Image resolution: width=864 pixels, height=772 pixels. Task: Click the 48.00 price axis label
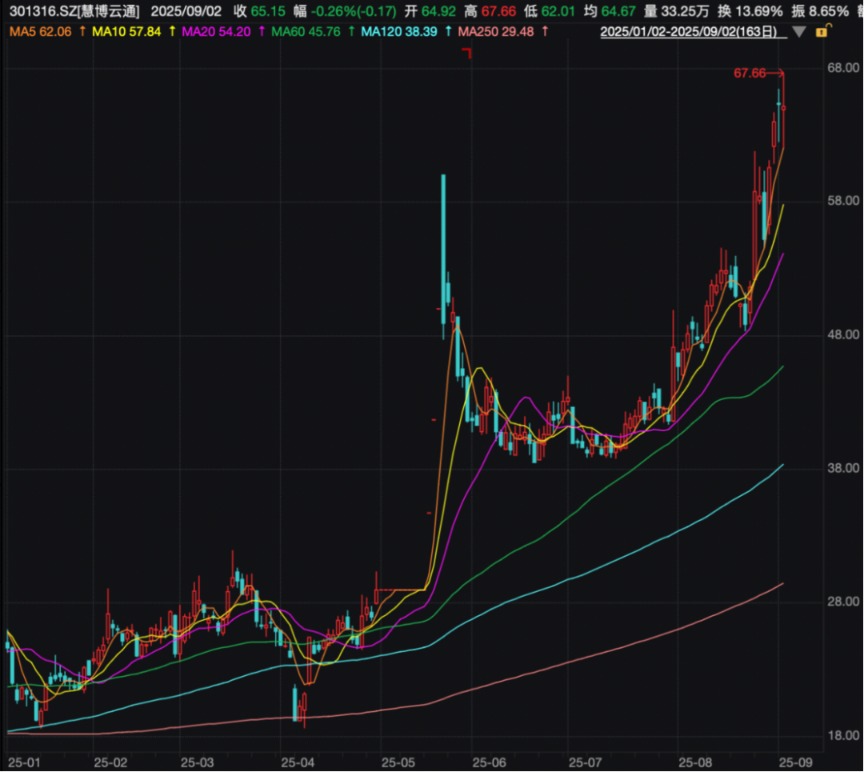(838, 335)
